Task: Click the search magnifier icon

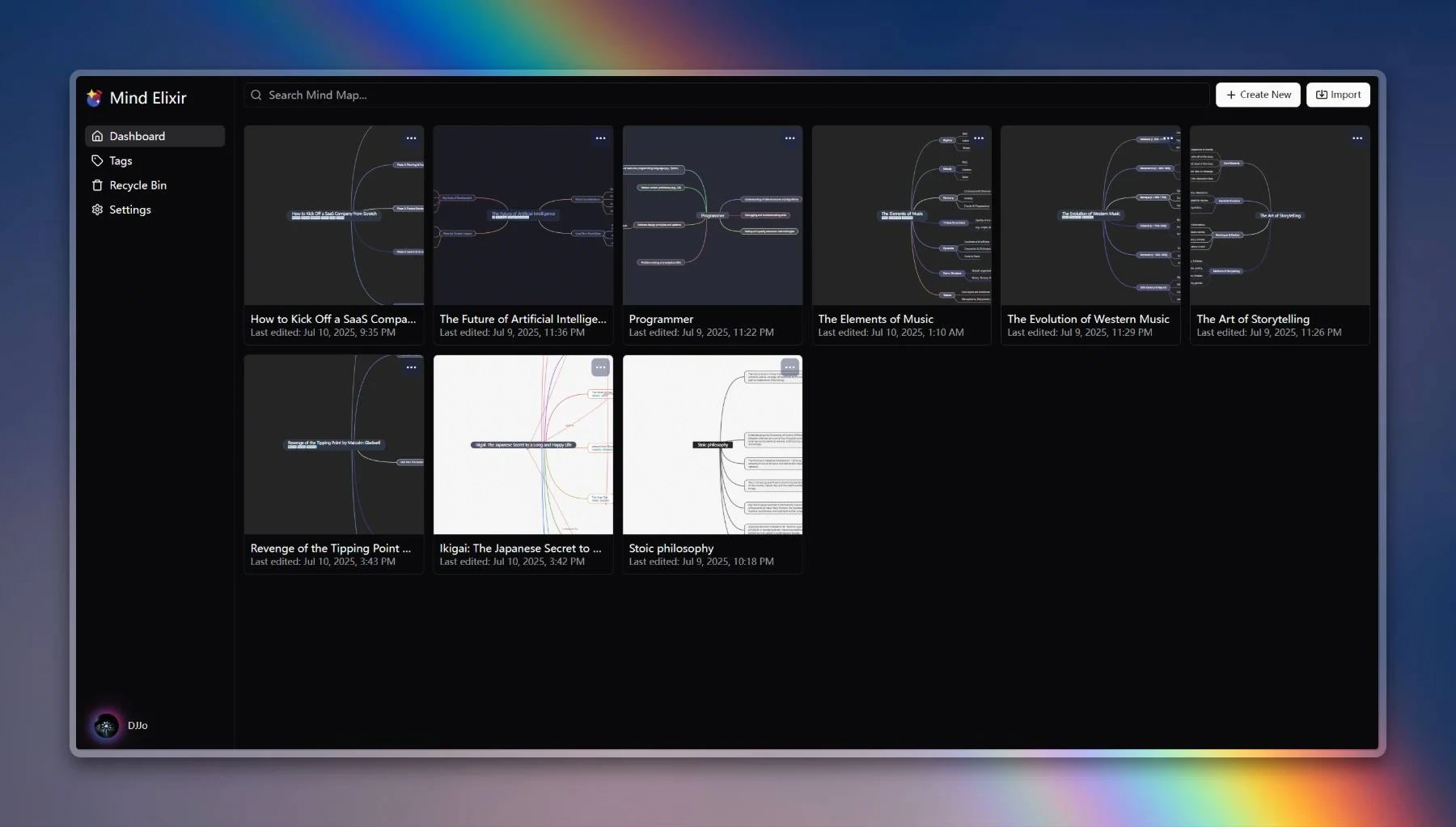Action: coord(256,95)
